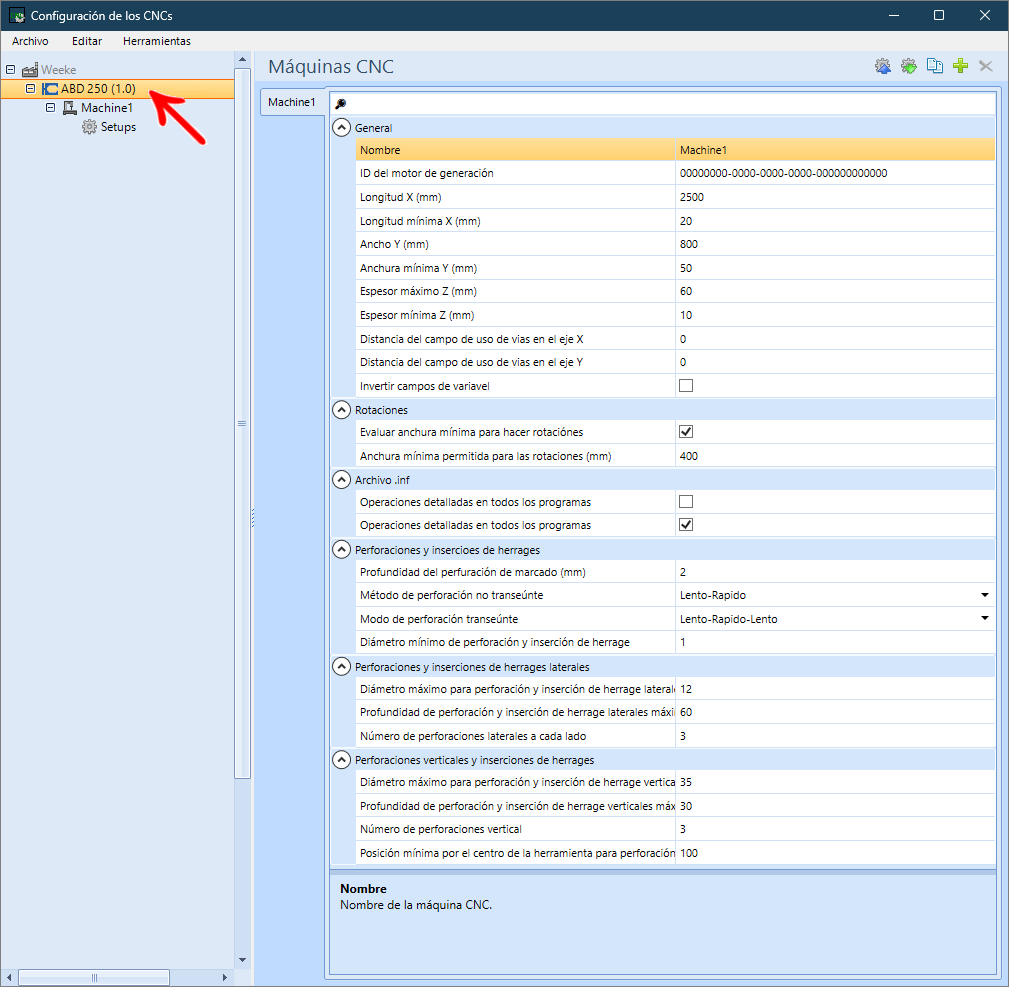Edit Profundidad del perfuración de marcado value
Viewport: 1009px width, 987px height.
835,572
